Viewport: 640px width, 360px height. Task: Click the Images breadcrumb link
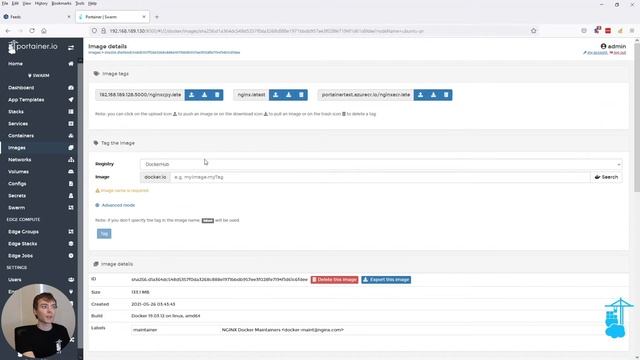click(x=94, y=53)
